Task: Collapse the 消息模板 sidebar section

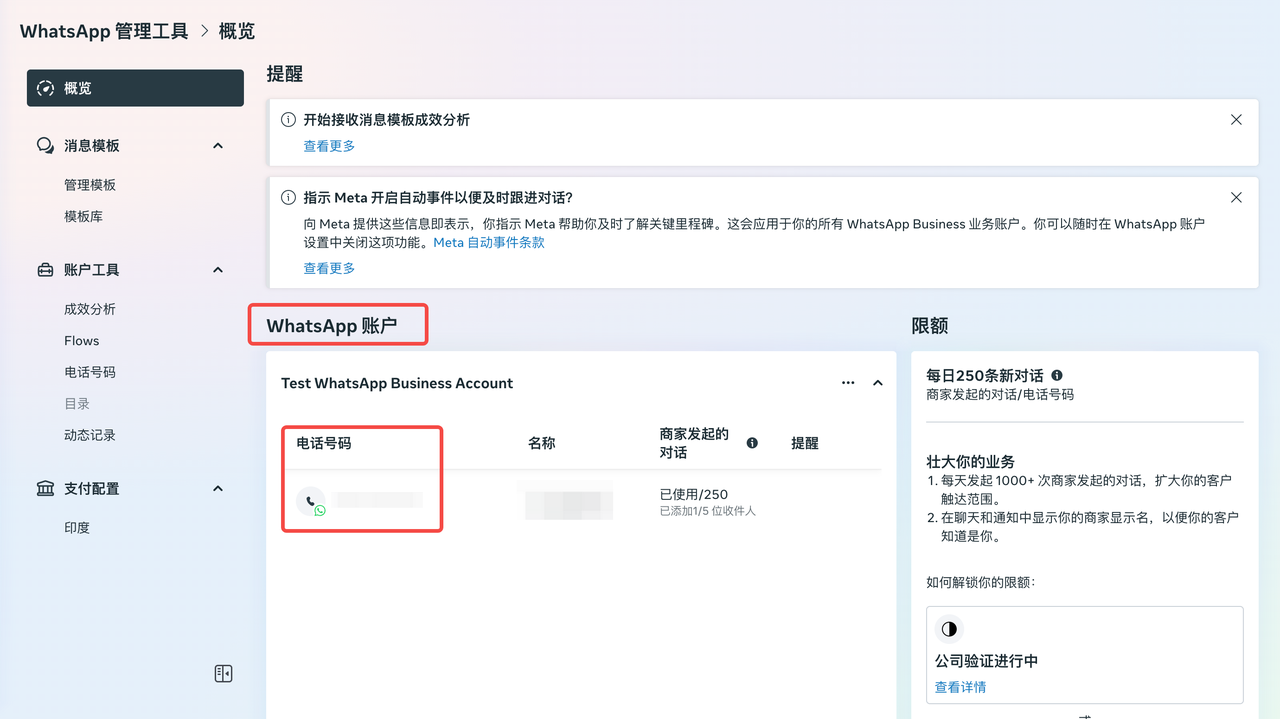Action: pyautogui.click(x=218, y=146)
